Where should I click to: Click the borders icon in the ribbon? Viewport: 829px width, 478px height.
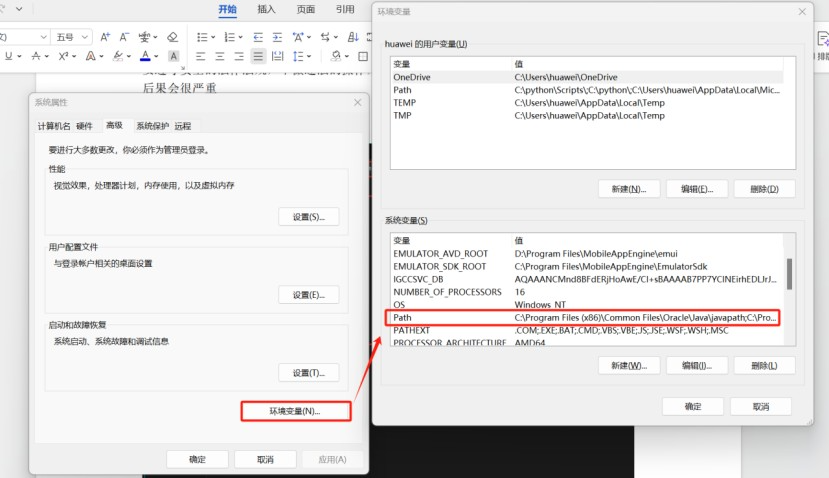pyautogui.click(x=363, y=56)
